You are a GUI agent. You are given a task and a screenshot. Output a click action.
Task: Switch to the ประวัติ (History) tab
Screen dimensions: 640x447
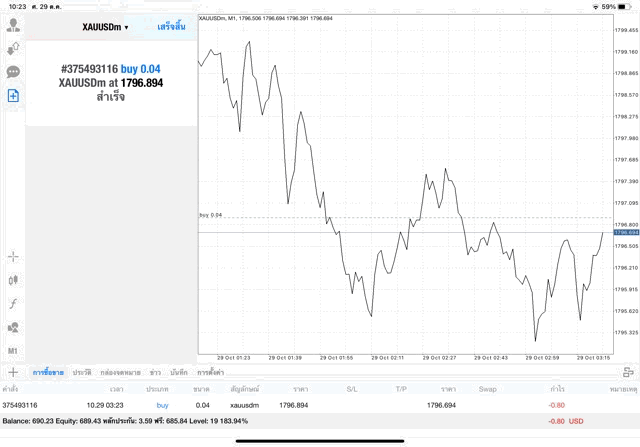tap(82, 372)
